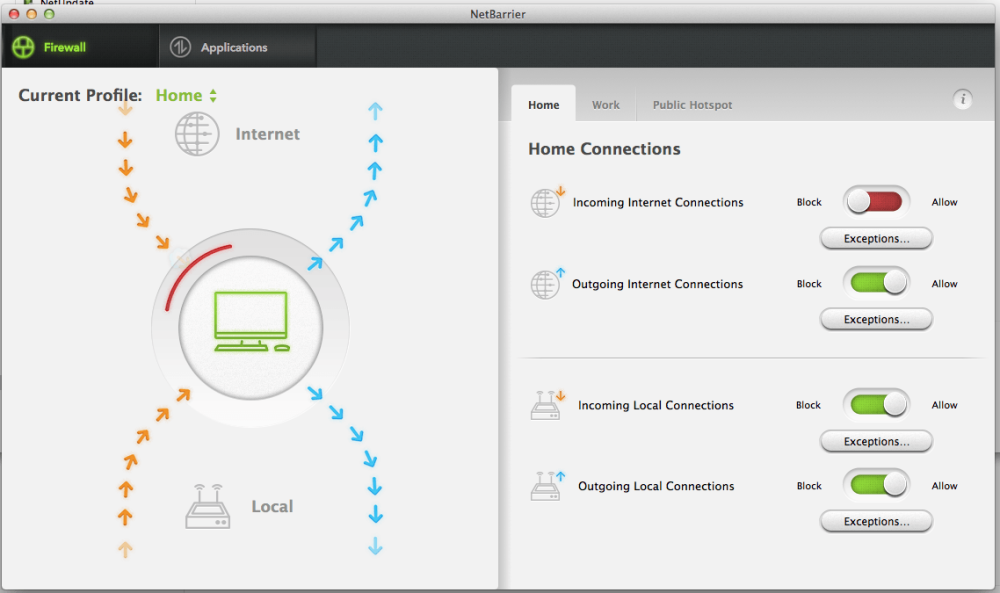This screenshot has height=593, width=1000.
Task: Click the NetBarrier window title
Action: tap(497, 14)
